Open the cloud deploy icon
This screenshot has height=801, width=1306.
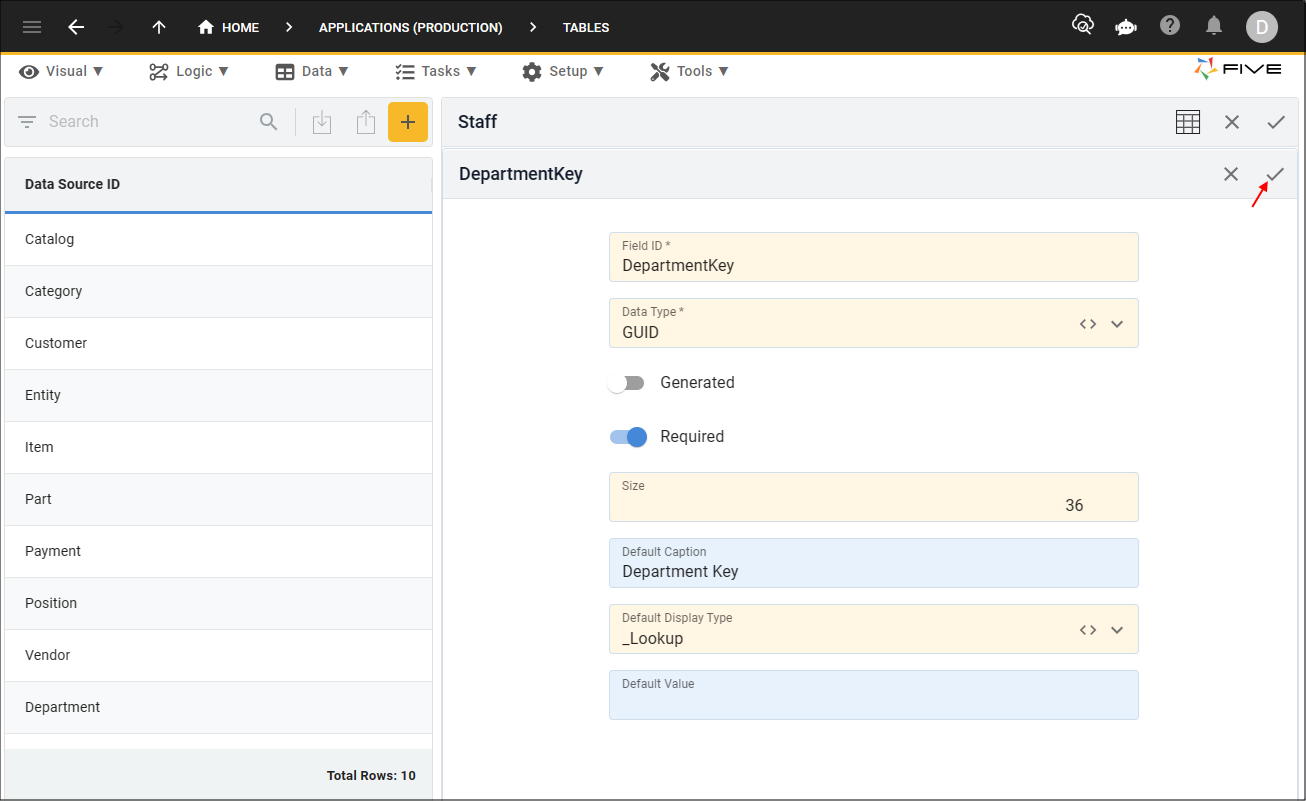point(1083,26)
